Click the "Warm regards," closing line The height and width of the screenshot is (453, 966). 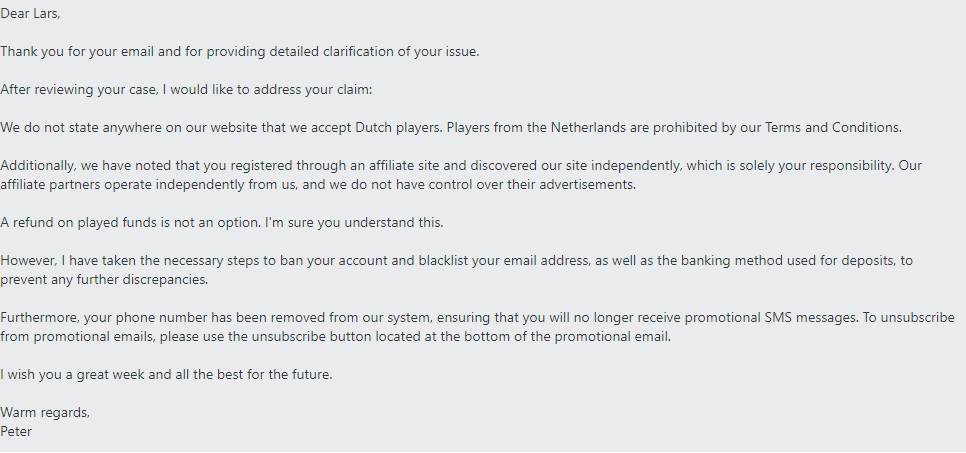[45, 412]
